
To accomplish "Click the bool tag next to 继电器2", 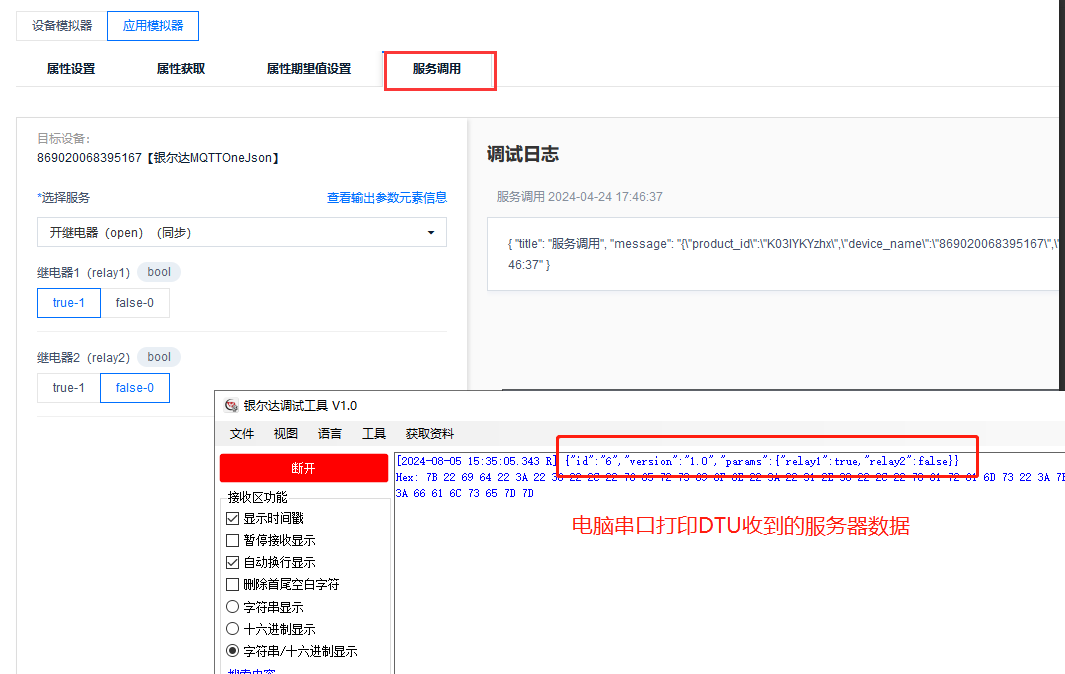I will 159,357.
